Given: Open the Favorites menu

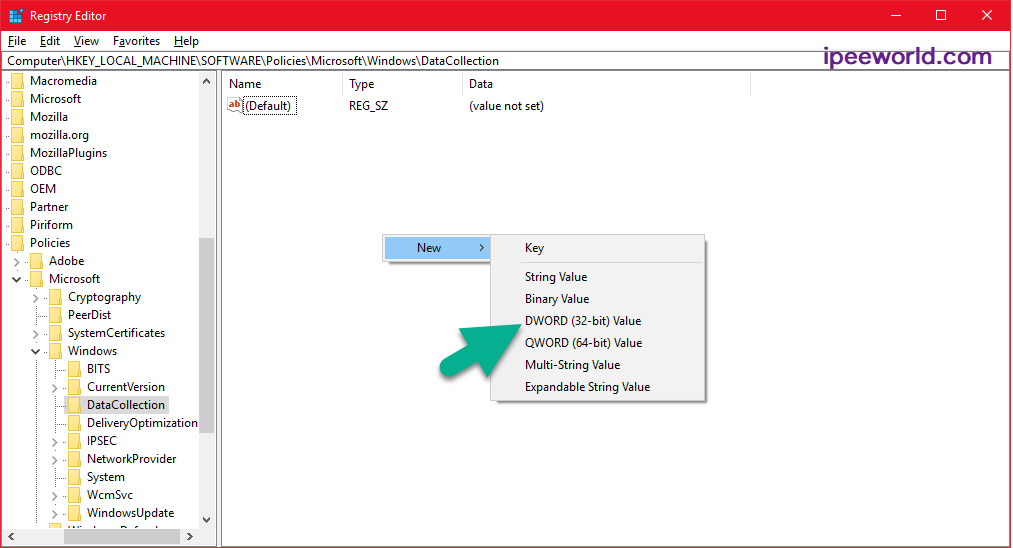Looking at the screenshot, I should click(x=136, y=41).
